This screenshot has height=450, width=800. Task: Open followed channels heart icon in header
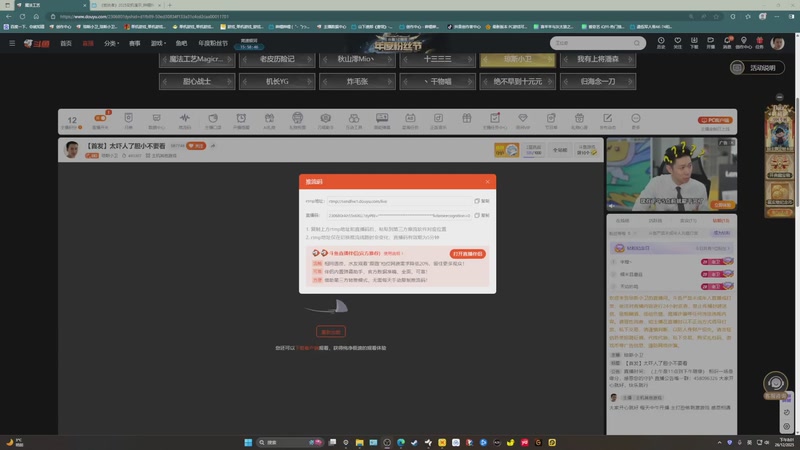click(x=677, y=42)
